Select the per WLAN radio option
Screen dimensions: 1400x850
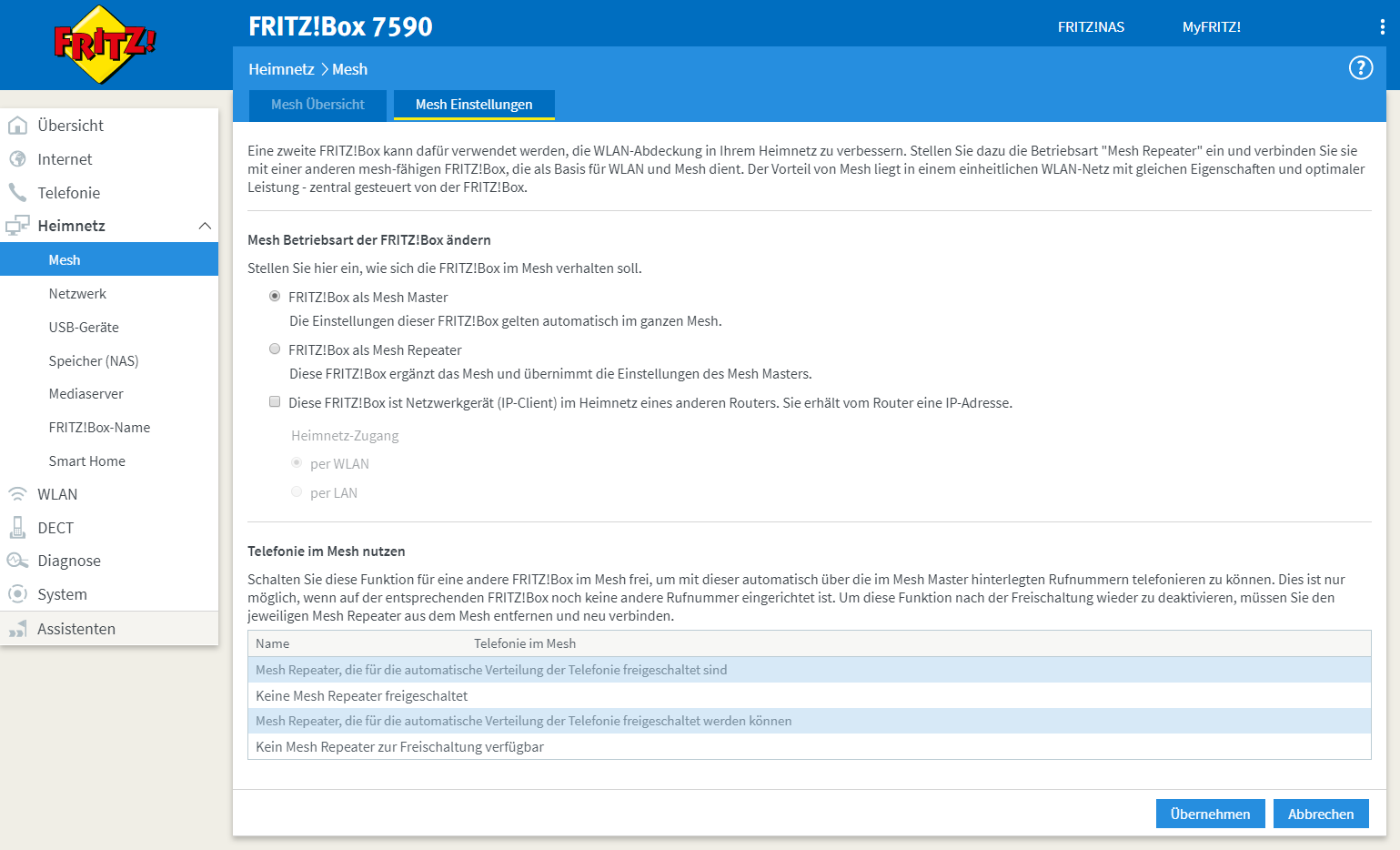tap(297, 463)
